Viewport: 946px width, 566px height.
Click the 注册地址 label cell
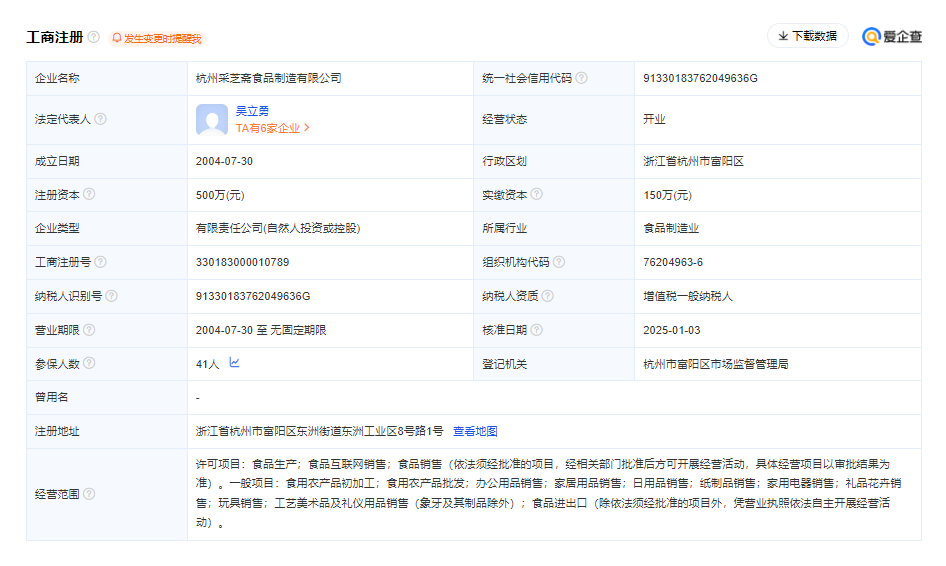point(107,431)
